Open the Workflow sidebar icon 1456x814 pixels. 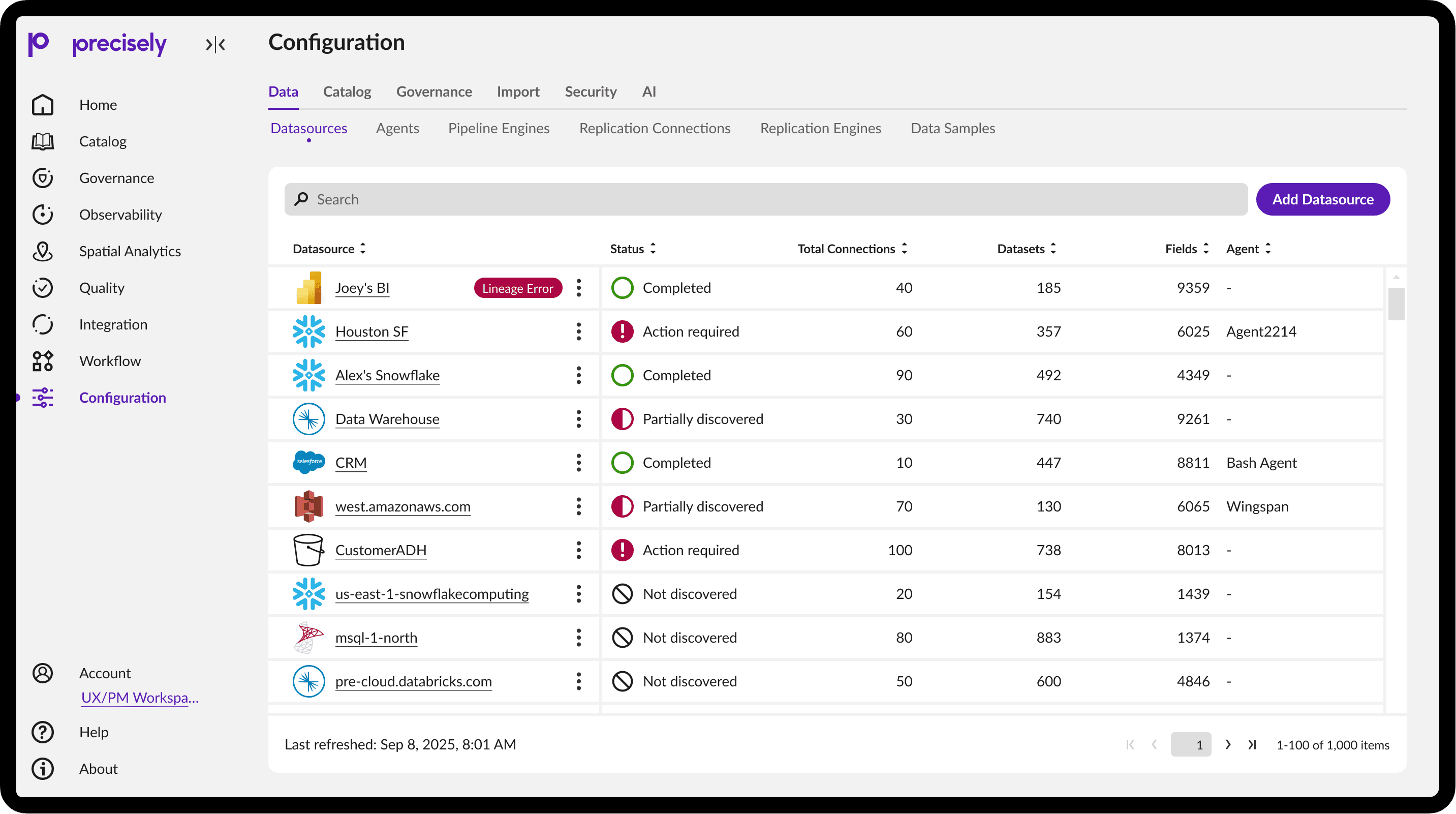[x=42, y=361]
